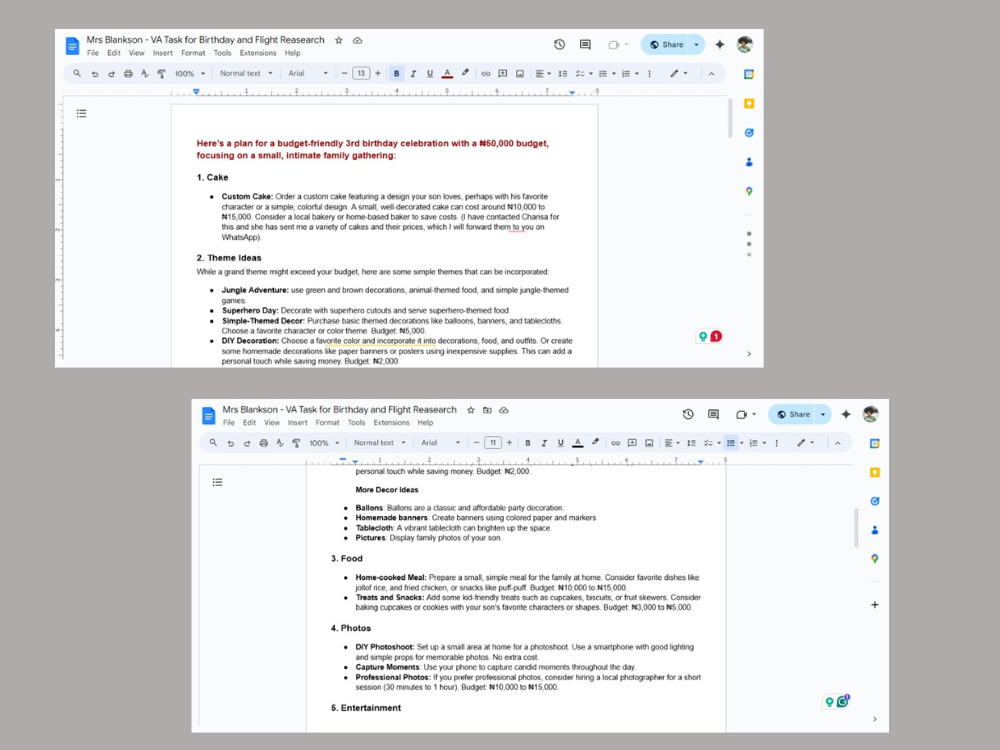Open zoom 100% dropdown in top window

(x=190, y=73)
